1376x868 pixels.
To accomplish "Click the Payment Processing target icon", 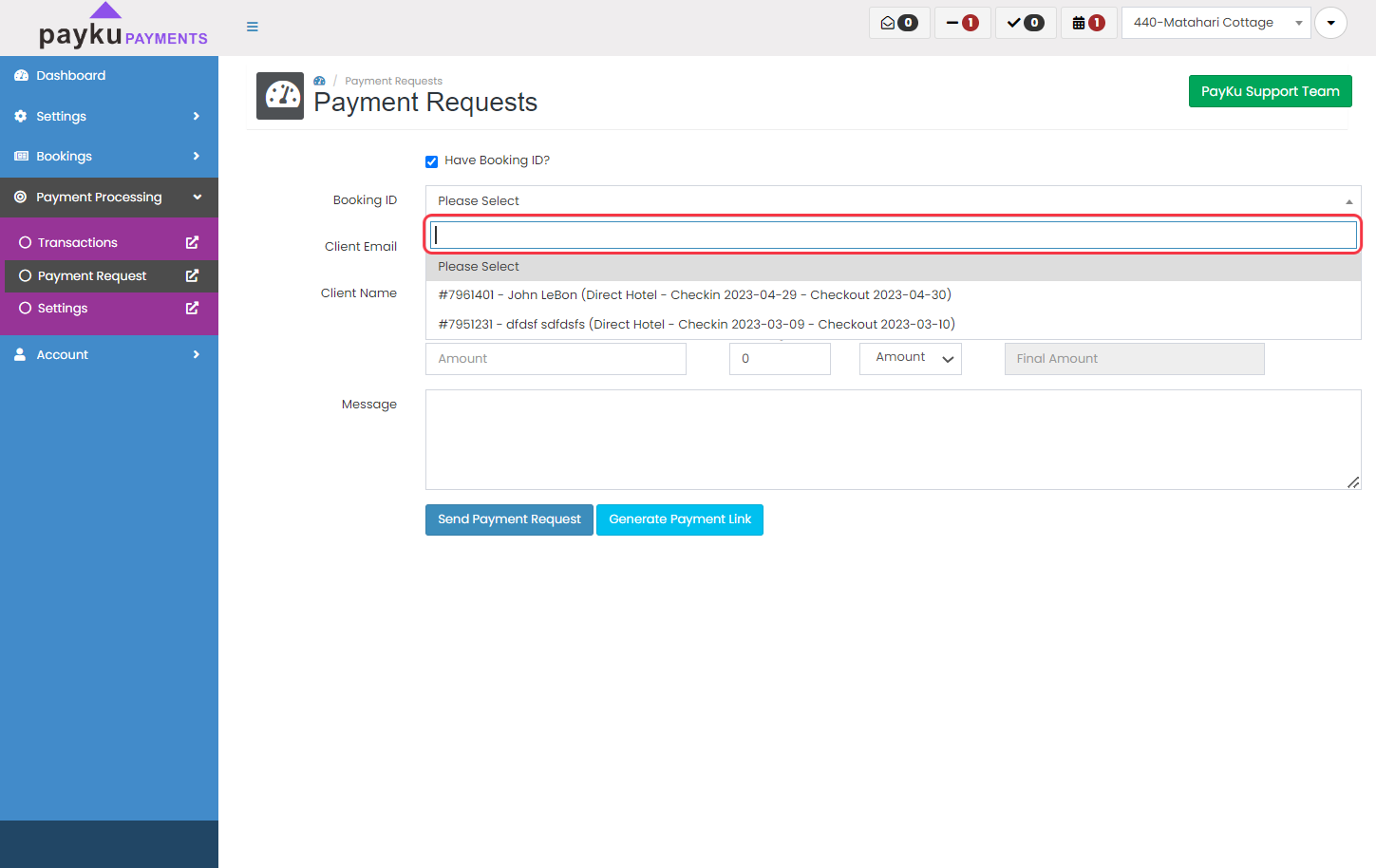I will pyautogui.click(x=21, y=198).
